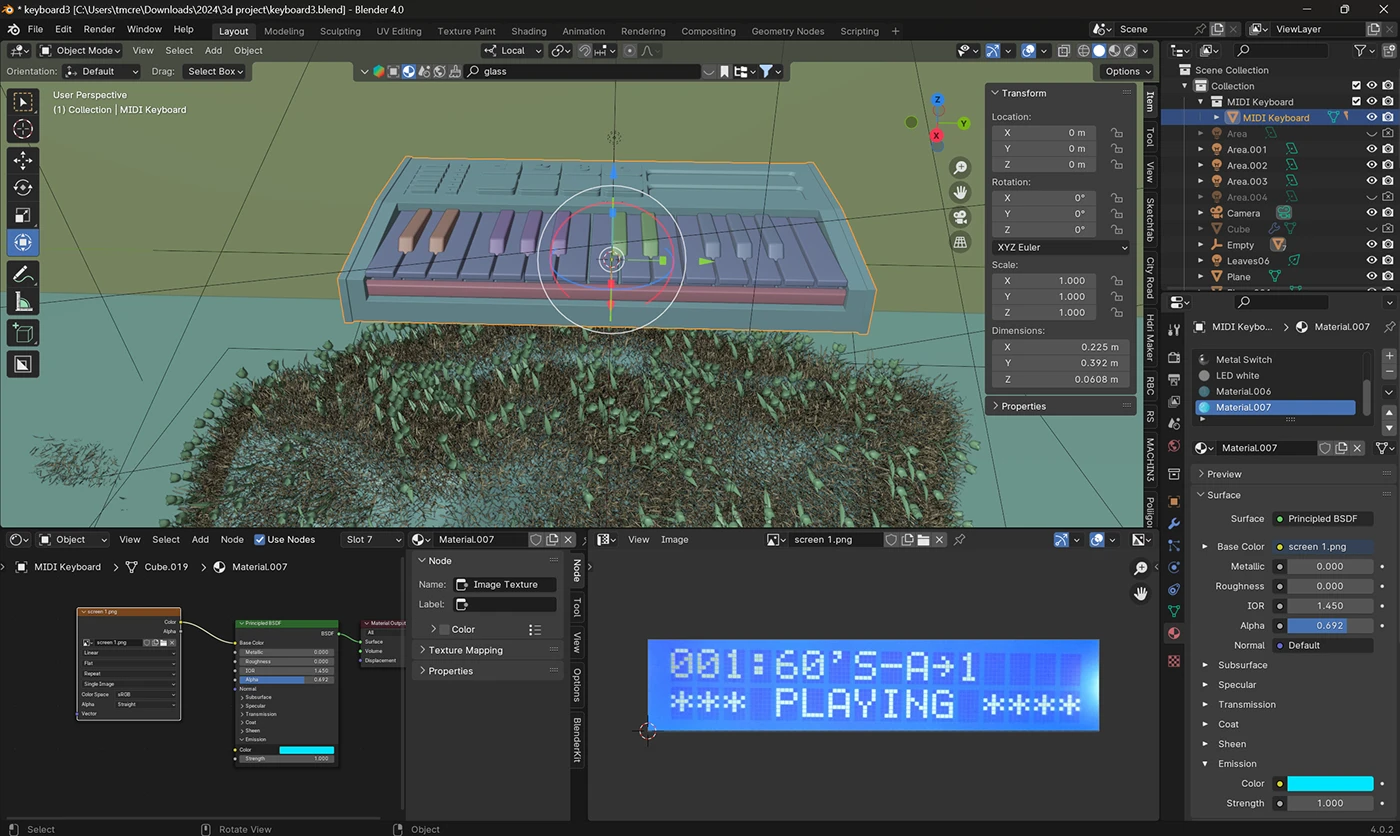Click the Principled BSDF surface button

[x=1322, y=519]
